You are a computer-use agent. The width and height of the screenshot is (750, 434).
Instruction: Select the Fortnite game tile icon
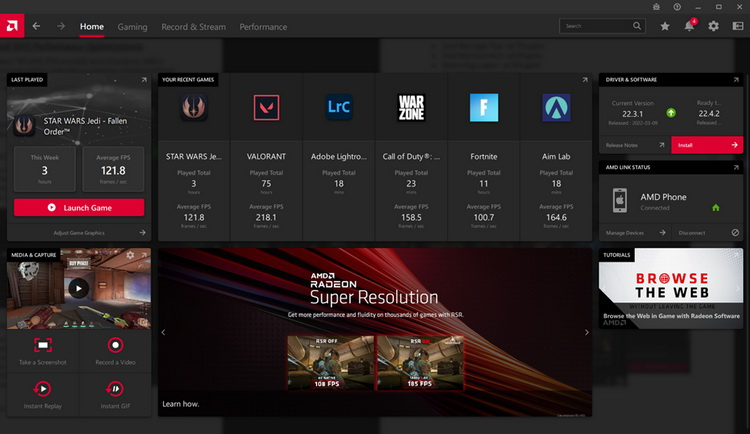click(484, 108)
